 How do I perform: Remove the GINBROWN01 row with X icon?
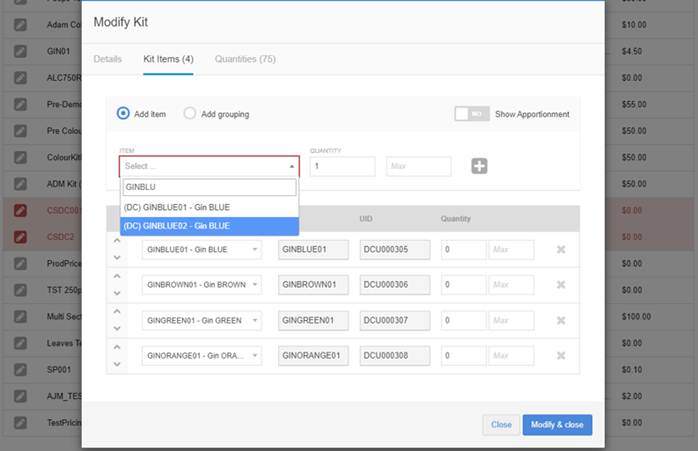[561, 284]
